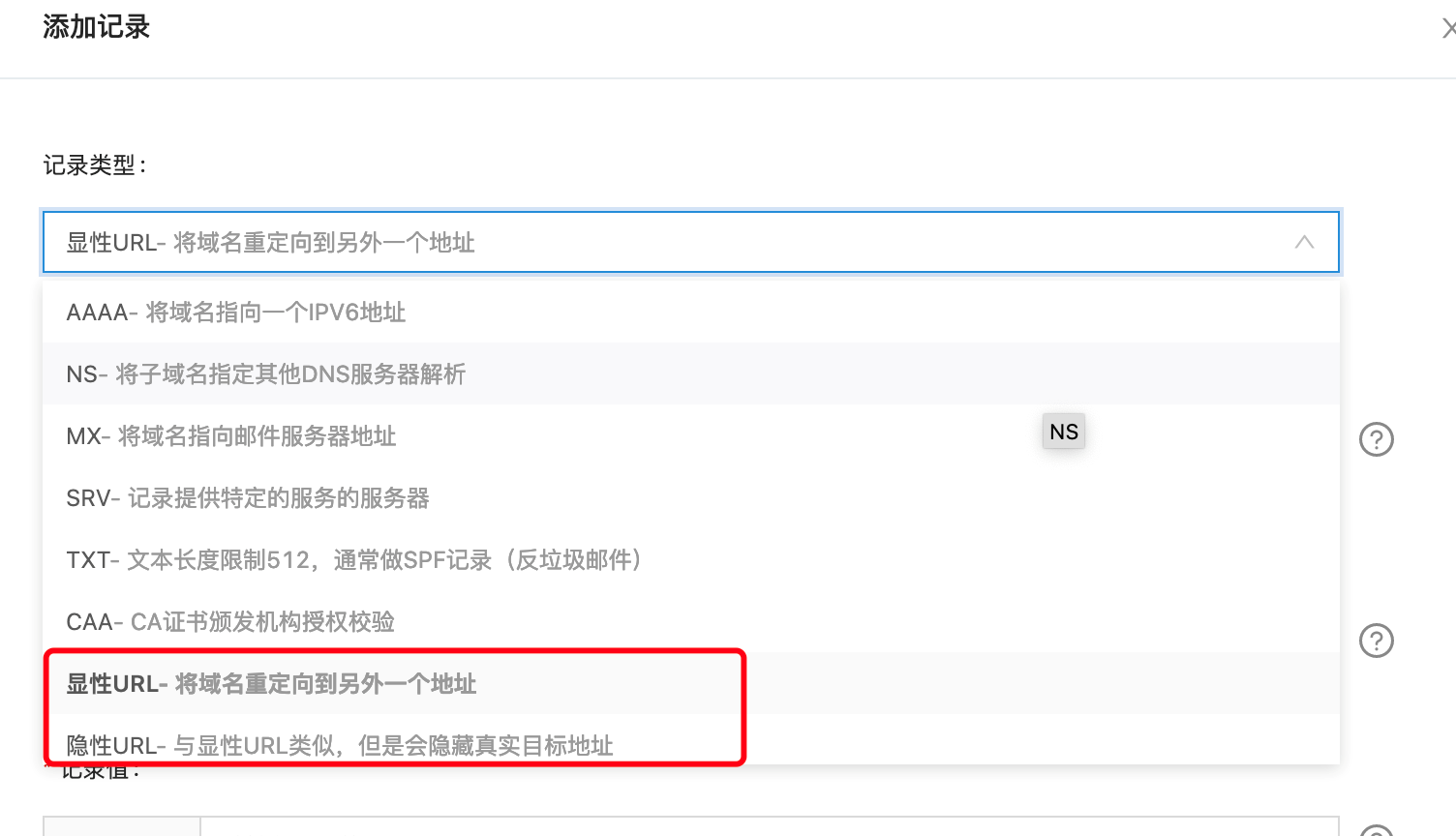The width and height of the screenshot is (1456, 836).
Task: Collapse the record type dropdown arrow
Action: 1304,242
